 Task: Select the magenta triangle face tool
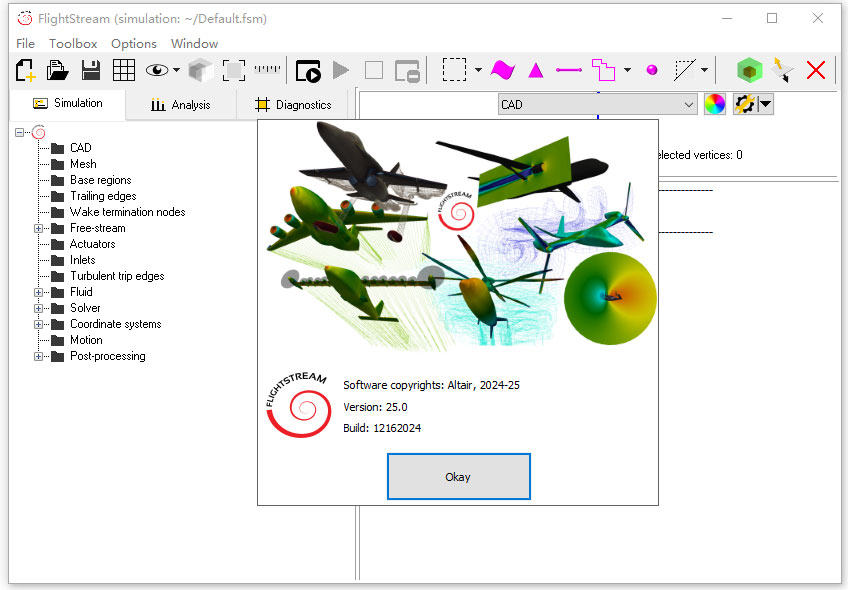pyautogui.click(x=535, y=70)
